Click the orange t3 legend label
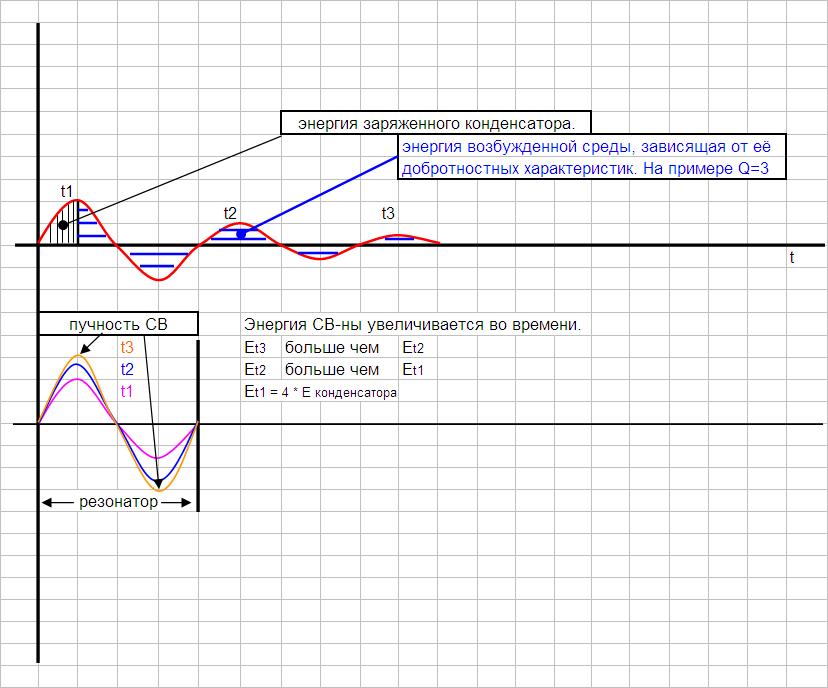This screenshot has height=688, width=828. [x=127, y=347]
